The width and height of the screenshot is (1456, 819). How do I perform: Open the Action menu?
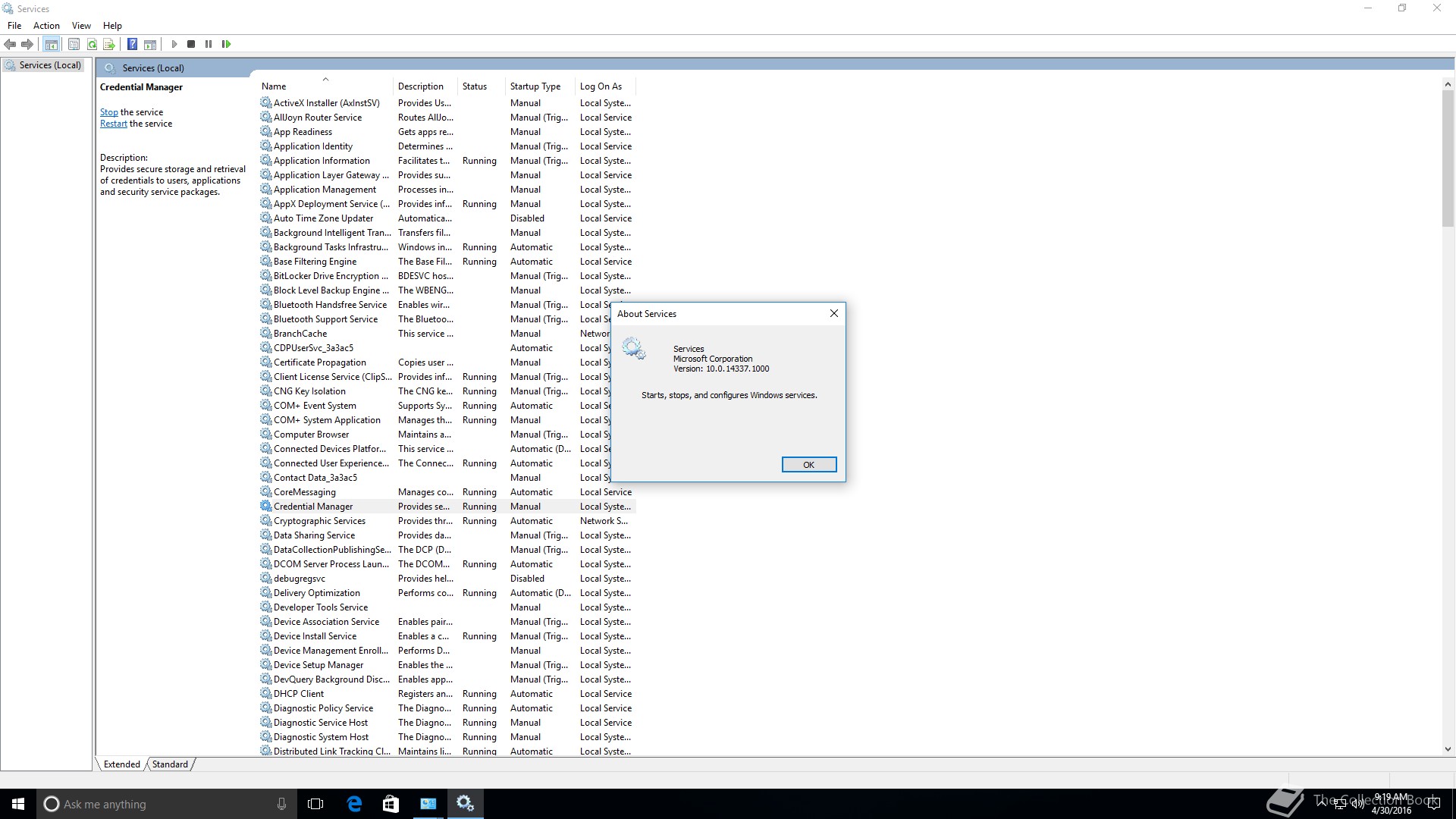click(46, 25)
